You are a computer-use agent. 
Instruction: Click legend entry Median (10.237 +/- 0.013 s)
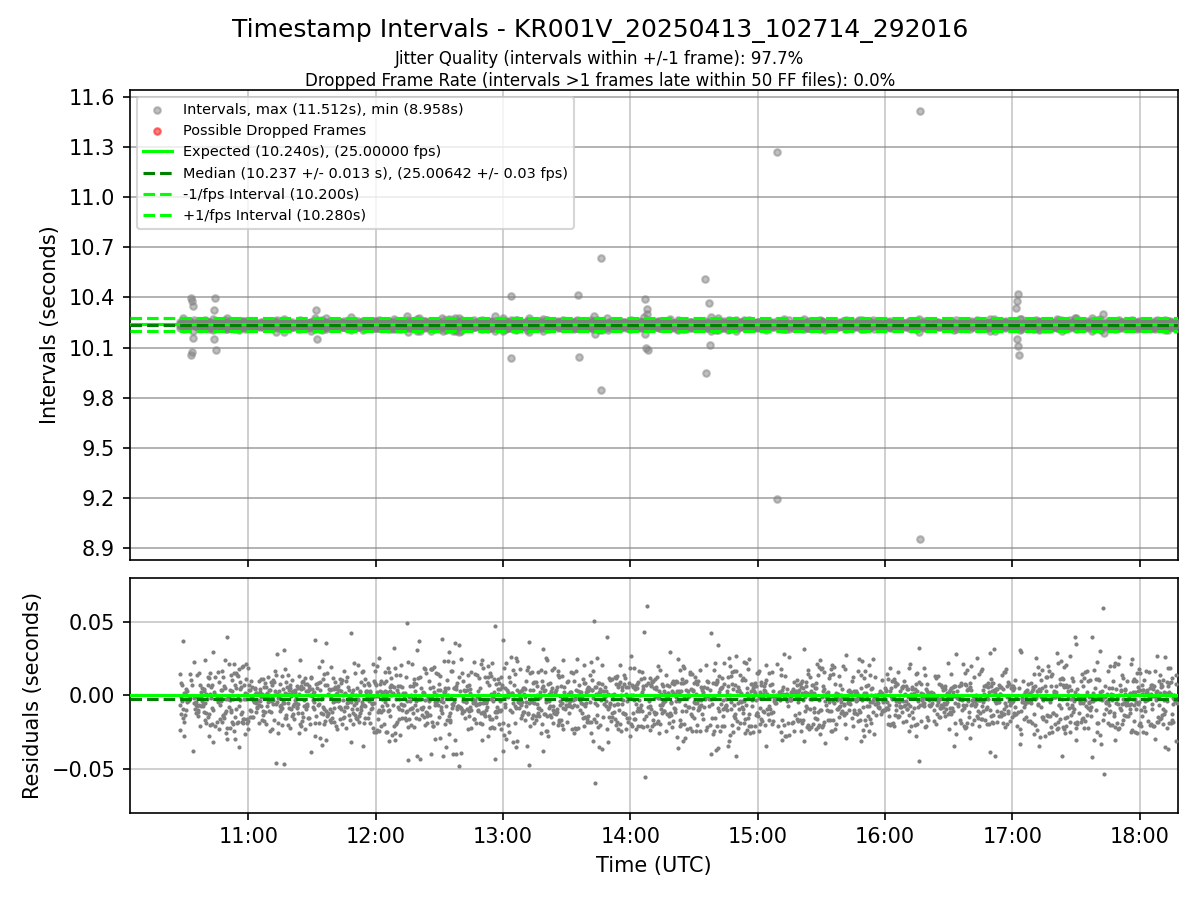click(x=375, y=173)
